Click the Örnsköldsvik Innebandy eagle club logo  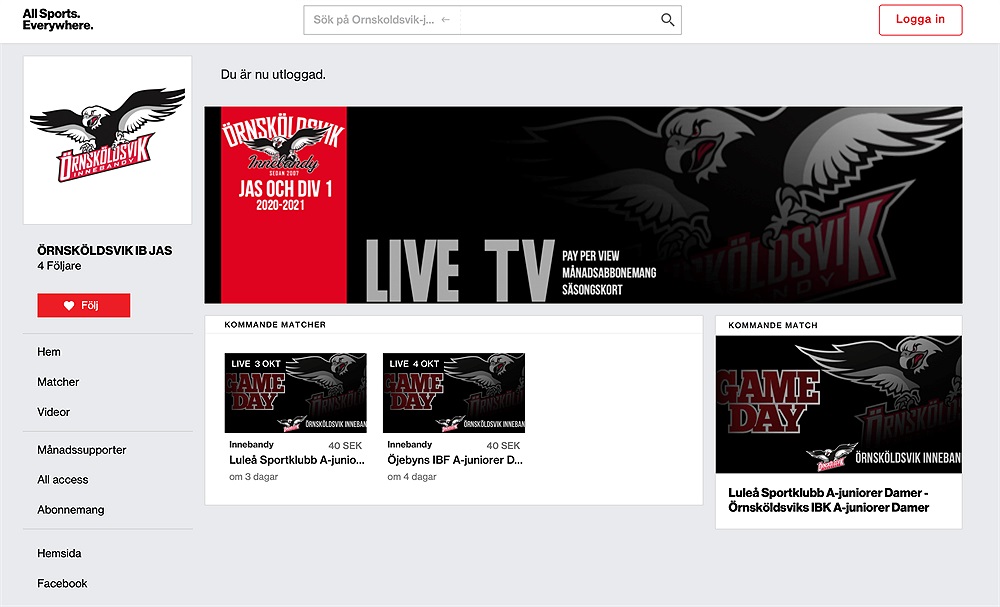108,140
